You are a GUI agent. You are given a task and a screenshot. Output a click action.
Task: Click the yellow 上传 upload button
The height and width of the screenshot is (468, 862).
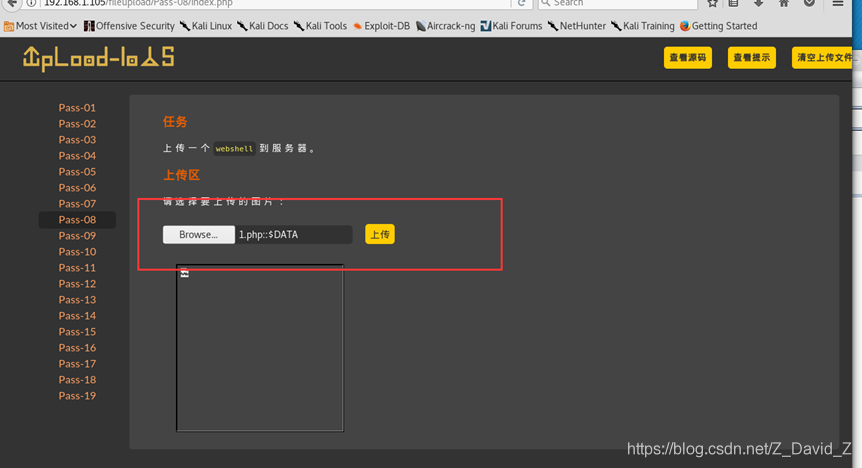380,234
